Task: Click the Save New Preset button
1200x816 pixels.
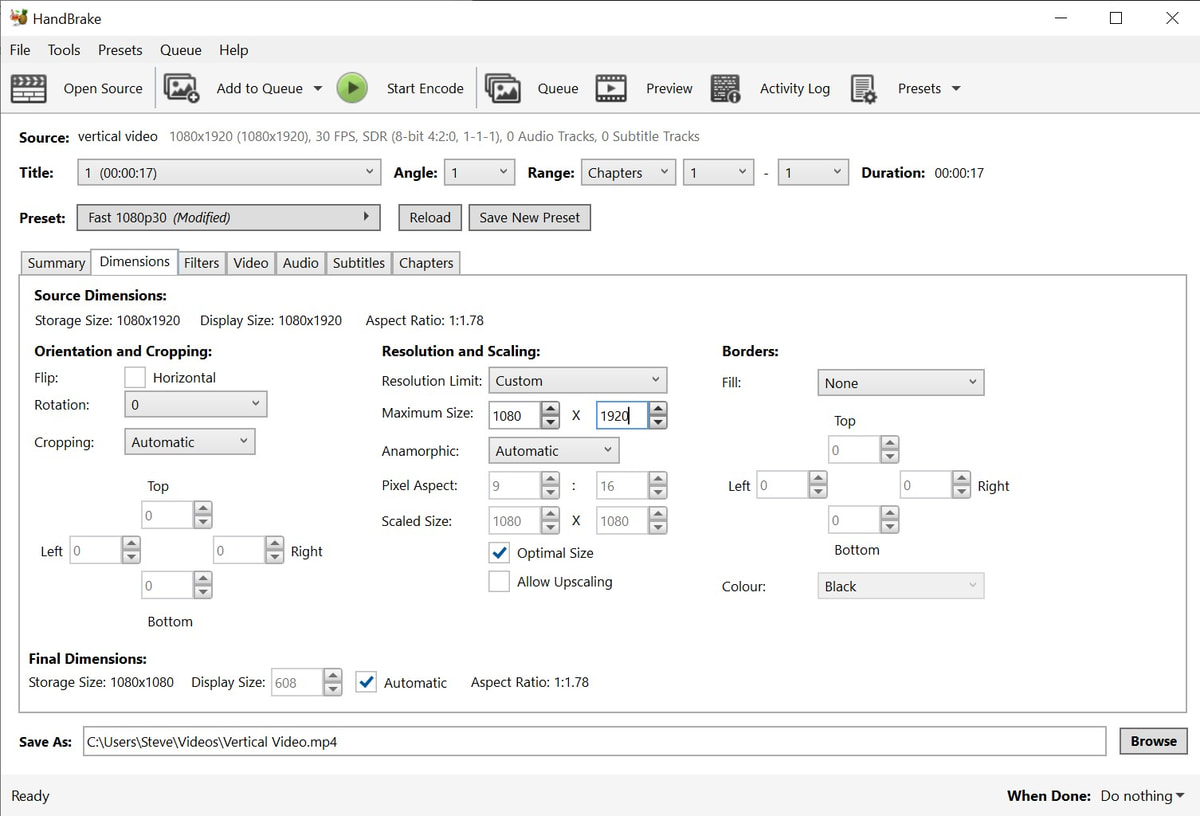Action: coord(530,217)
